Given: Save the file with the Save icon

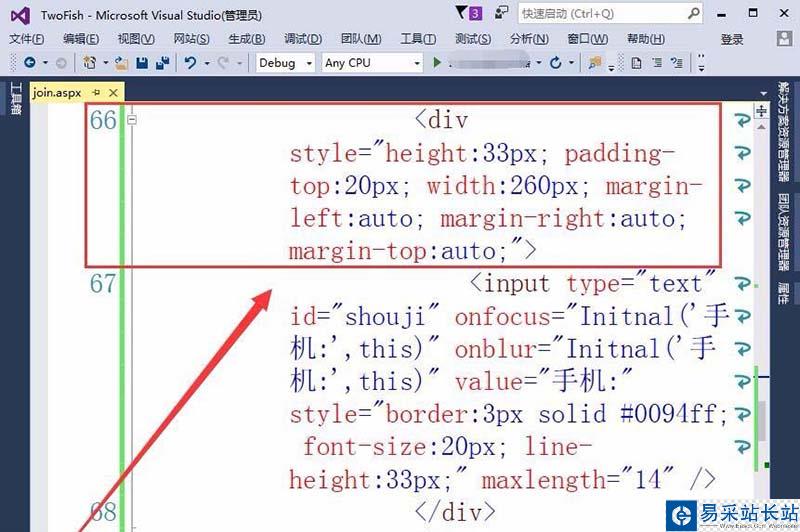Looking at the screenshot, I should point(142,63).
